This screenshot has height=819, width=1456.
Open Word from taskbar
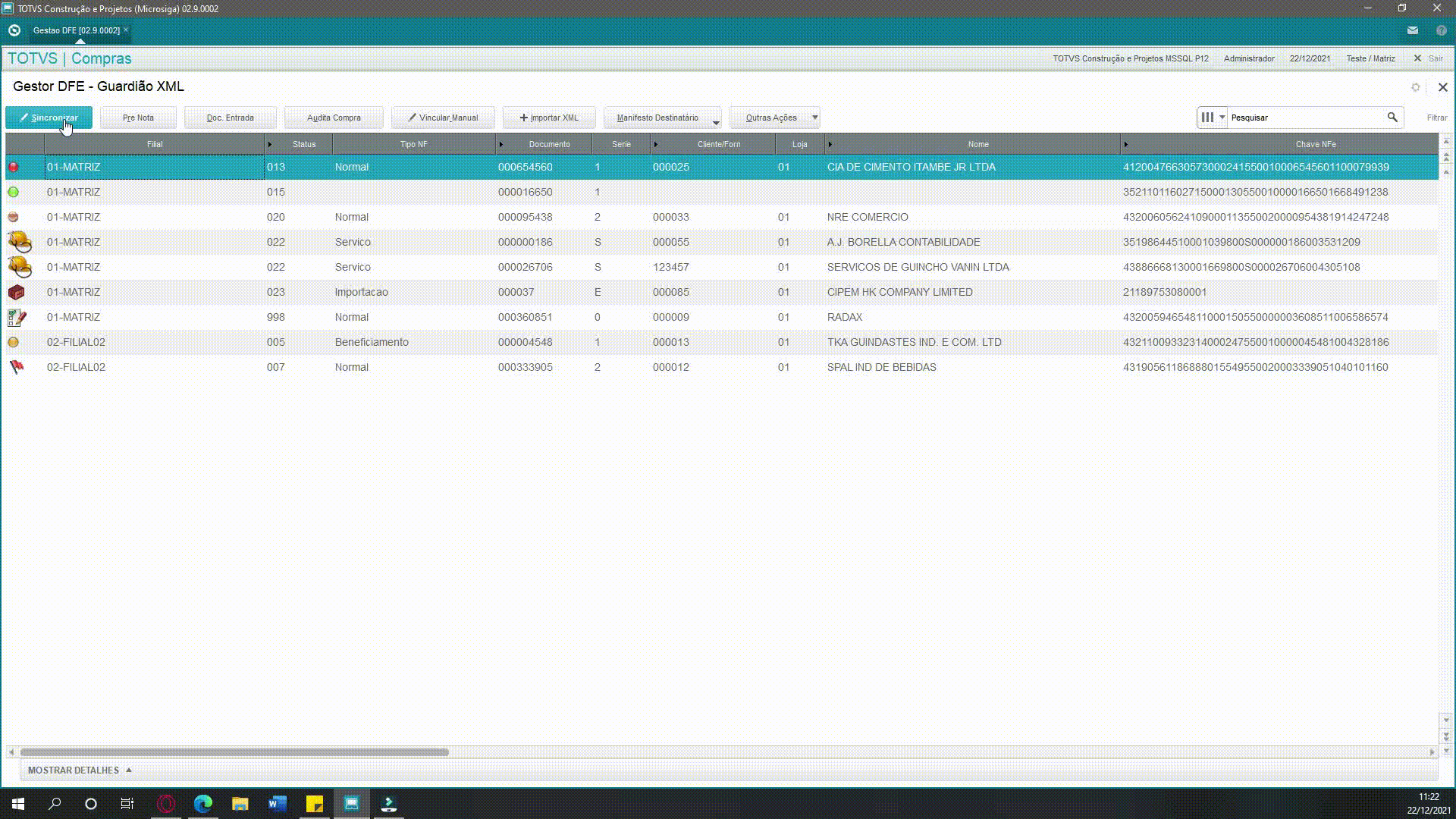(277, 804)
